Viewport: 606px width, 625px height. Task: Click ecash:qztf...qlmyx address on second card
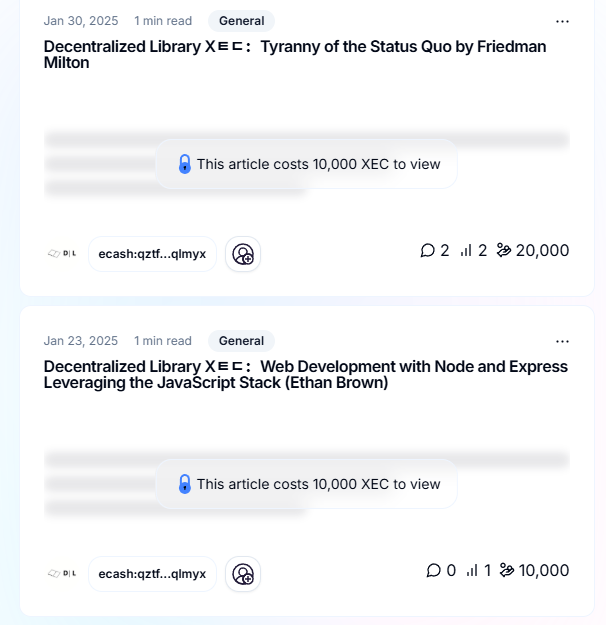pyautogui.click(x=152, y=574)
